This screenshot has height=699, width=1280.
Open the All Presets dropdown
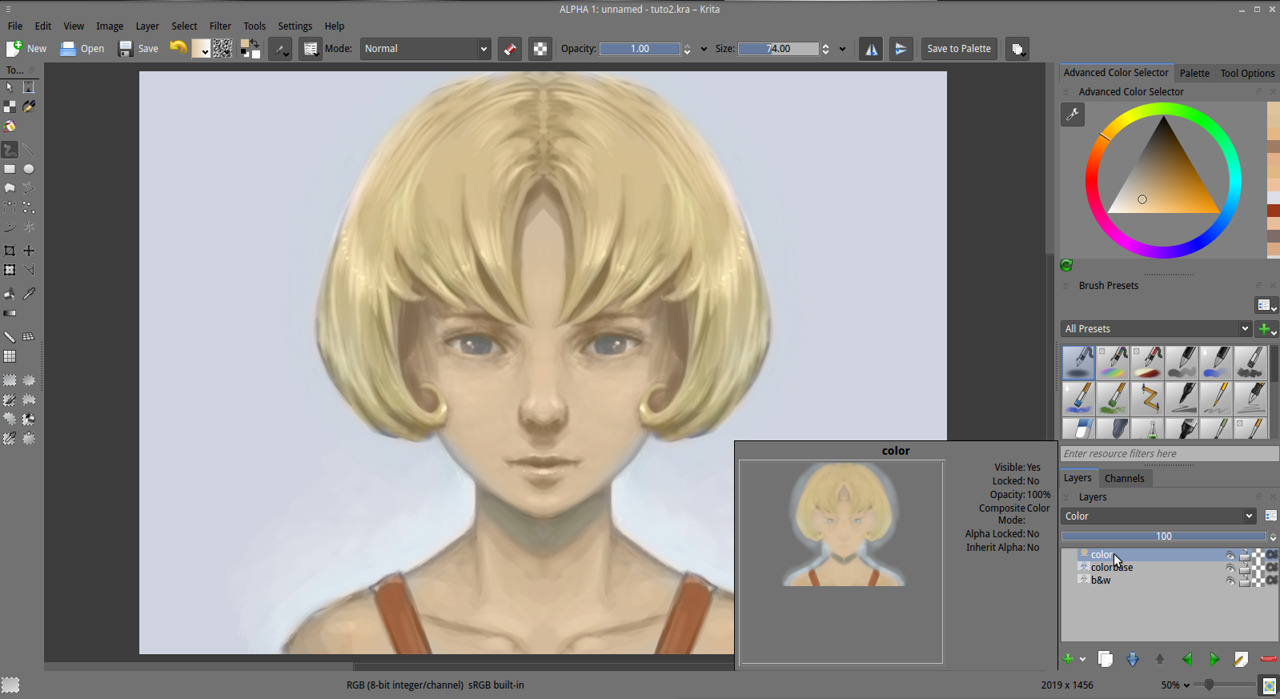coord(1155,328)
